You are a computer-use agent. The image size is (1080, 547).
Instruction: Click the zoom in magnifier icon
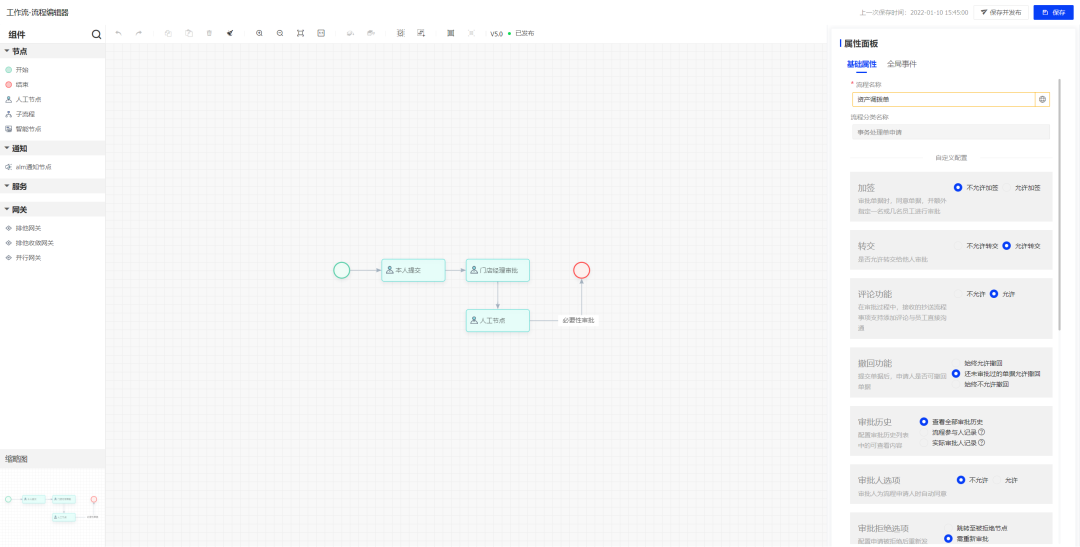click(x=259, y=33)
